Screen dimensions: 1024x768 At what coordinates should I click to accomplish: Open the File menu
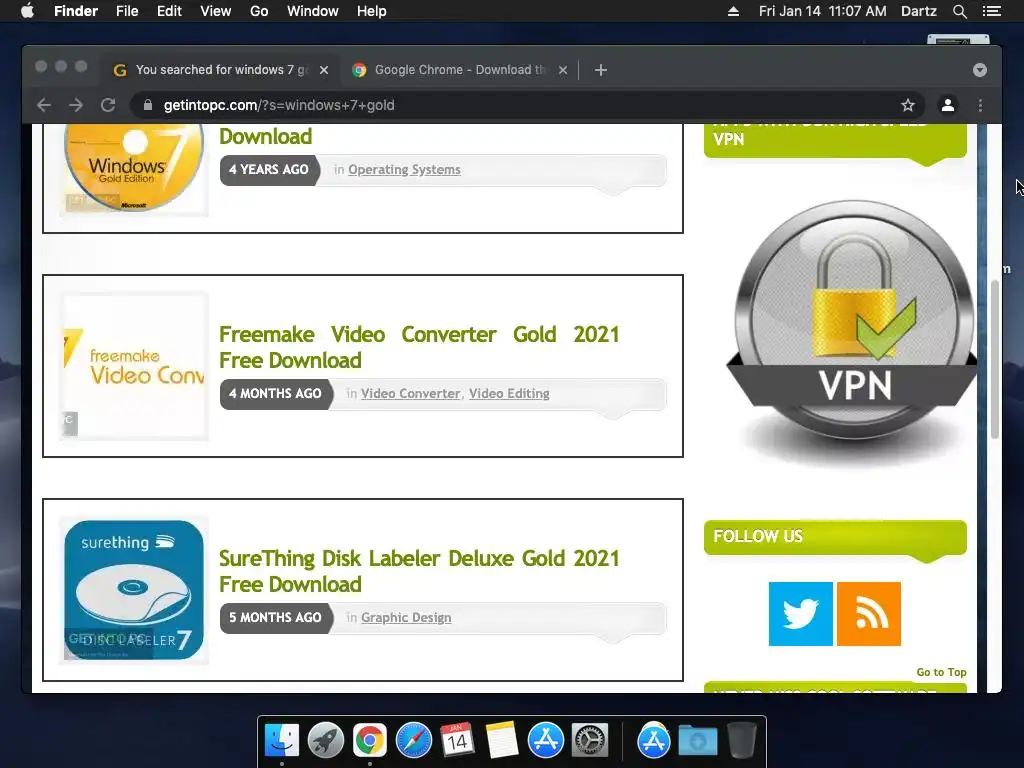(x=127, y=11)
